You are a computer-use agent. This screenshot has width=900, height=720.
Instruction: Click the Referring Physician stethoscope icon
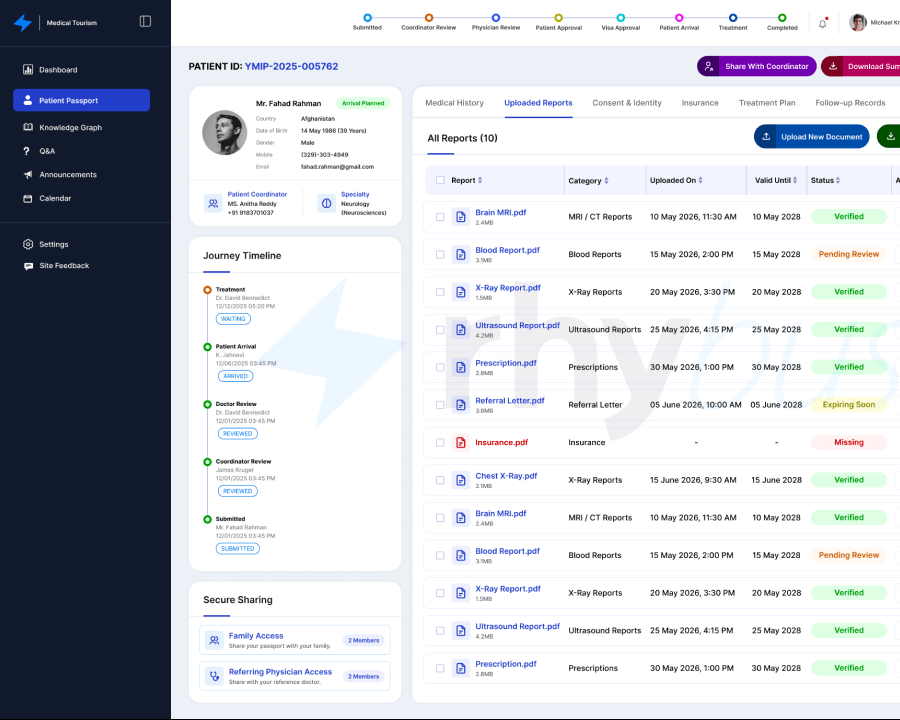coord(214,676)
